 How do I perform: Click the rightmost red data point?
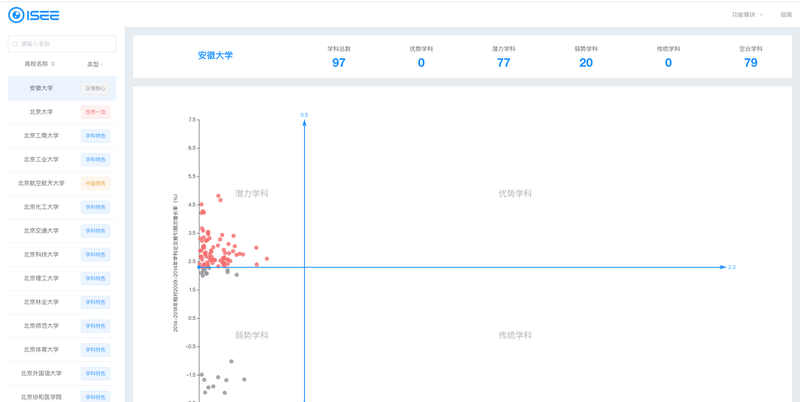[266, 259]
